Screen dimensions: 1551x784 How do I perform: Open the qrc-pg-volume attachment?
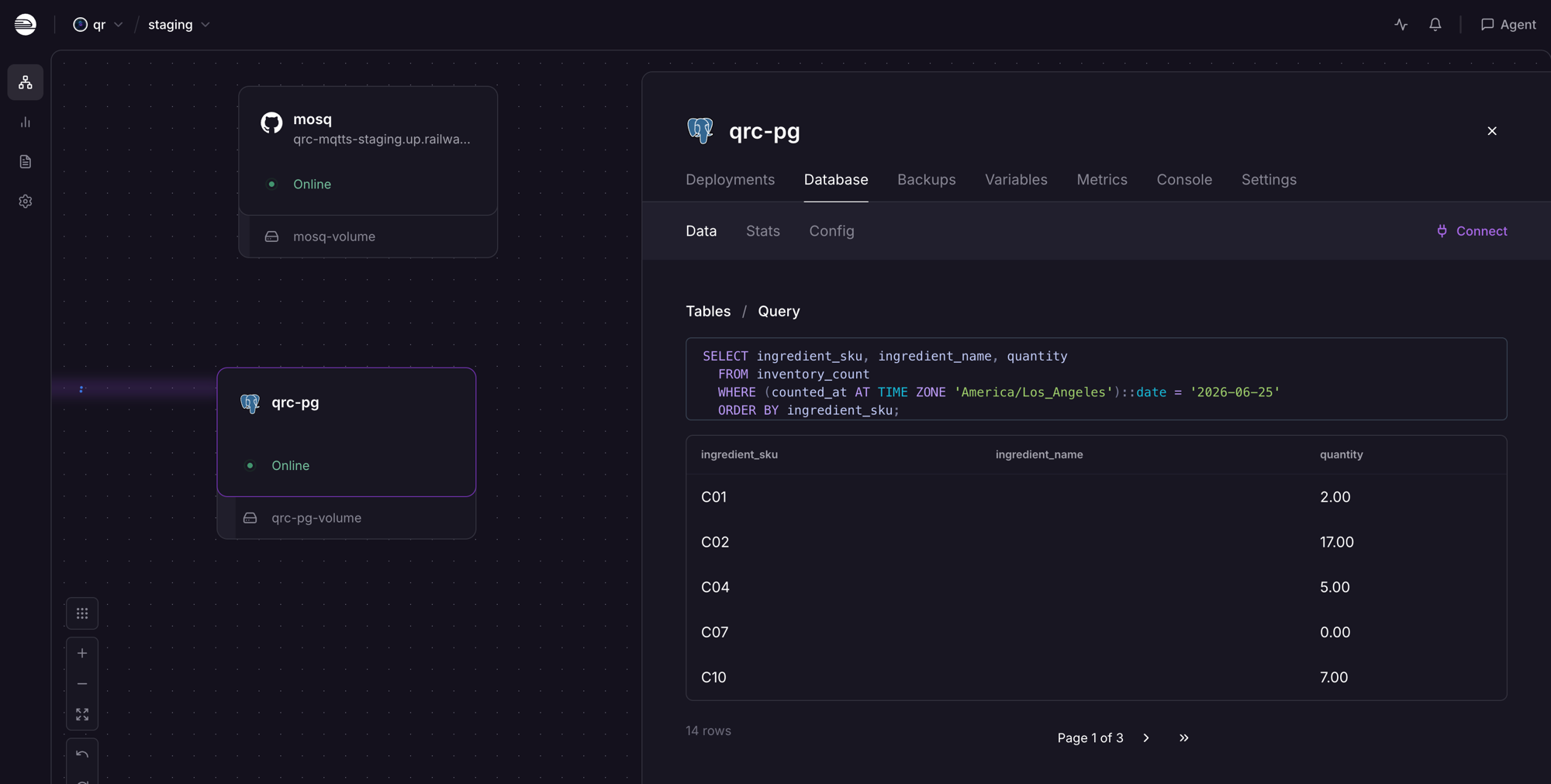tap(347, 518)
